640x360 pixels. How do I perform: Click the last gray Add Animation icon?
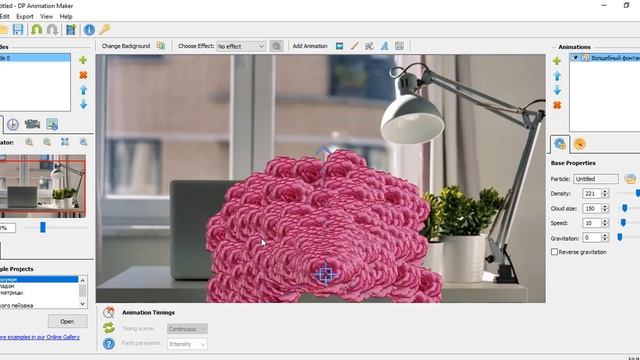(x=399, y=46)
